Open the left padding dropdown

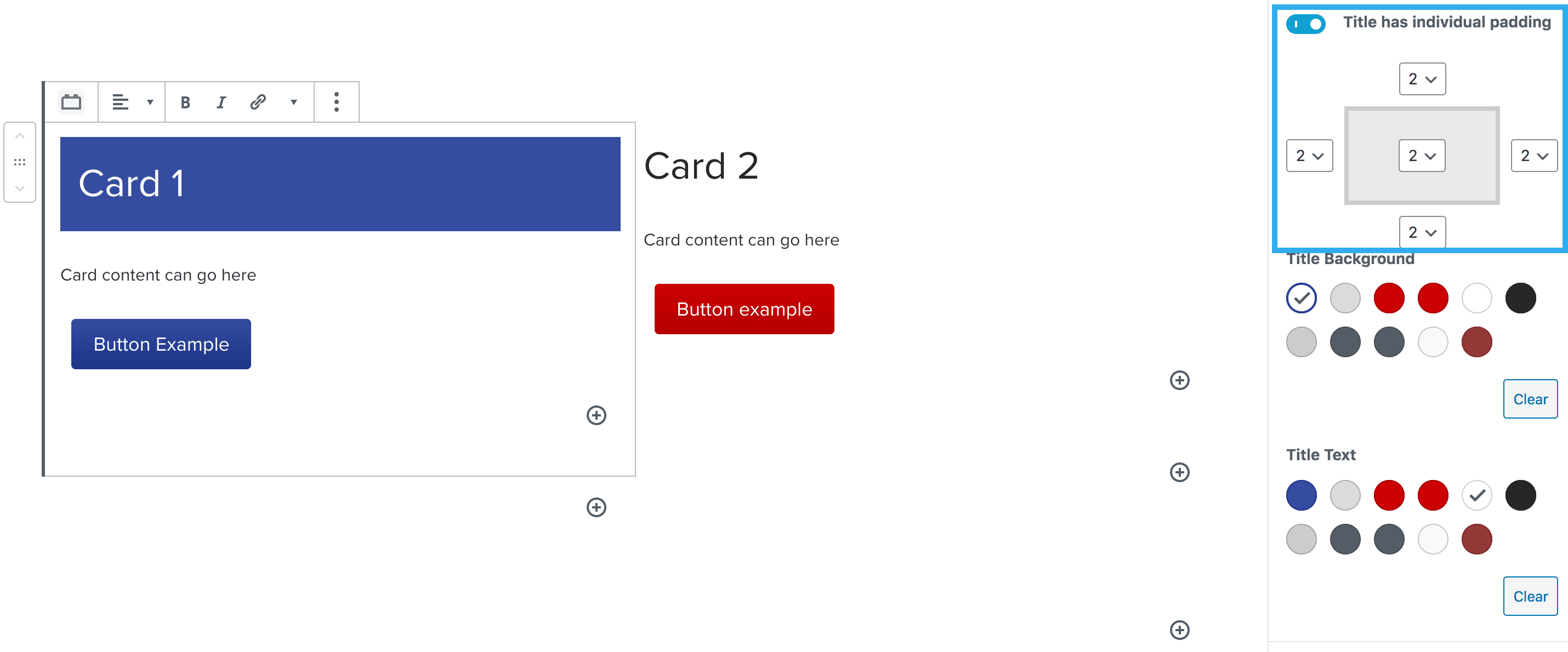click(x=1309, y=156)
